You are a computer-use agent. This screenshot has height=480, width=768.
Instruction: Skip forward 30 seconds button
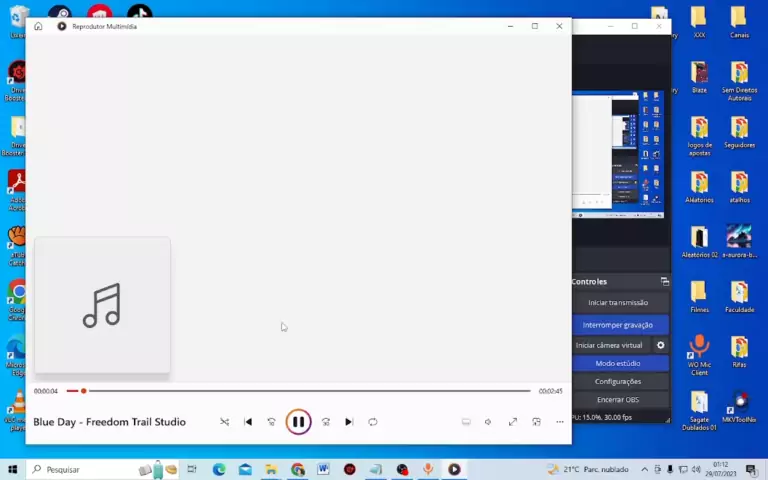click(325, 422)
